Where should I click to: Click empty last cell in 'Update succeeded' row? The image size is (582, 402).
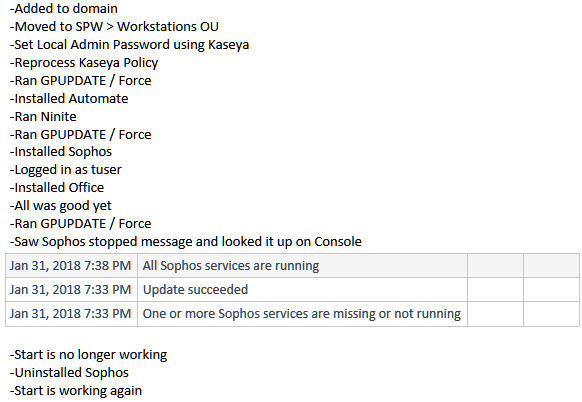[x=551, y=290]
